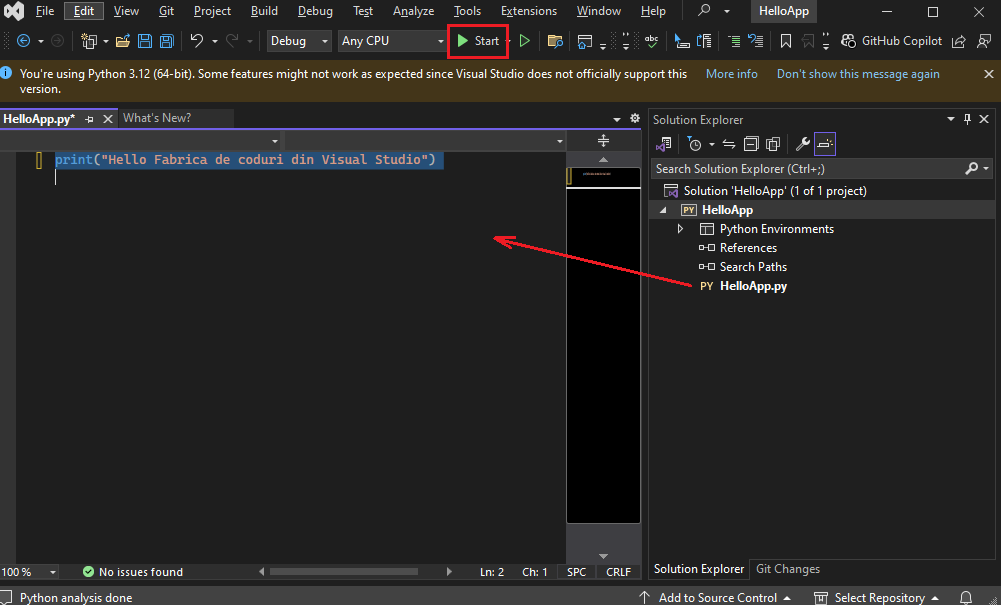This screenshot has height=605, width=1001.
Task: Open notifications bell in status bar
Action: coord(966,597)
